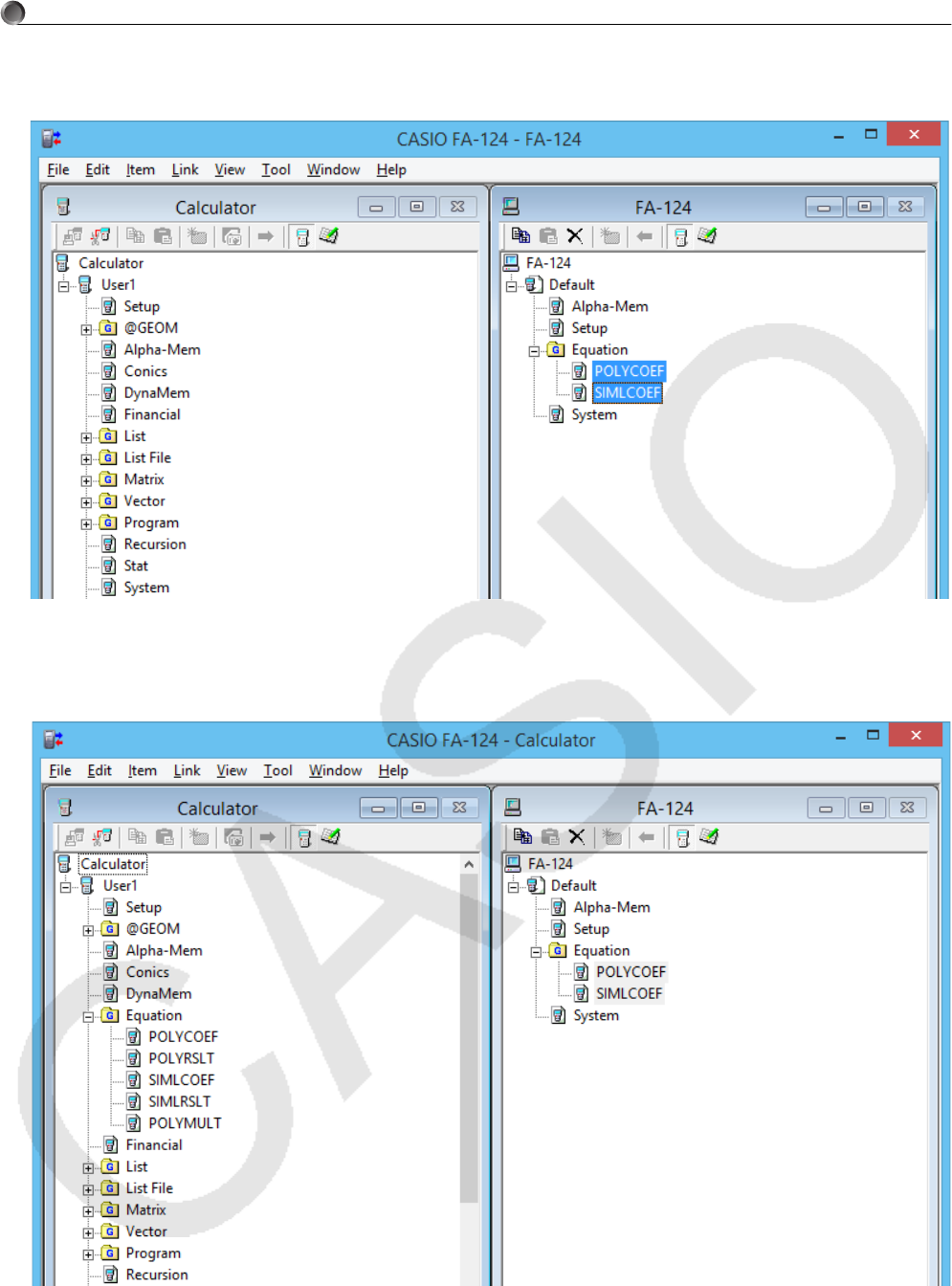
Task: Maximize FA-124 sub-window in upper window
Action: tap(864, 207)
